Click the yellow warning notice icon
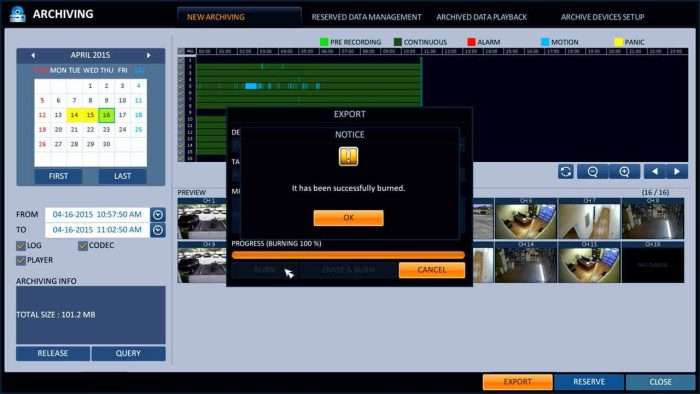Viewport: 700px width, 394px height. [x=348, y=157]
